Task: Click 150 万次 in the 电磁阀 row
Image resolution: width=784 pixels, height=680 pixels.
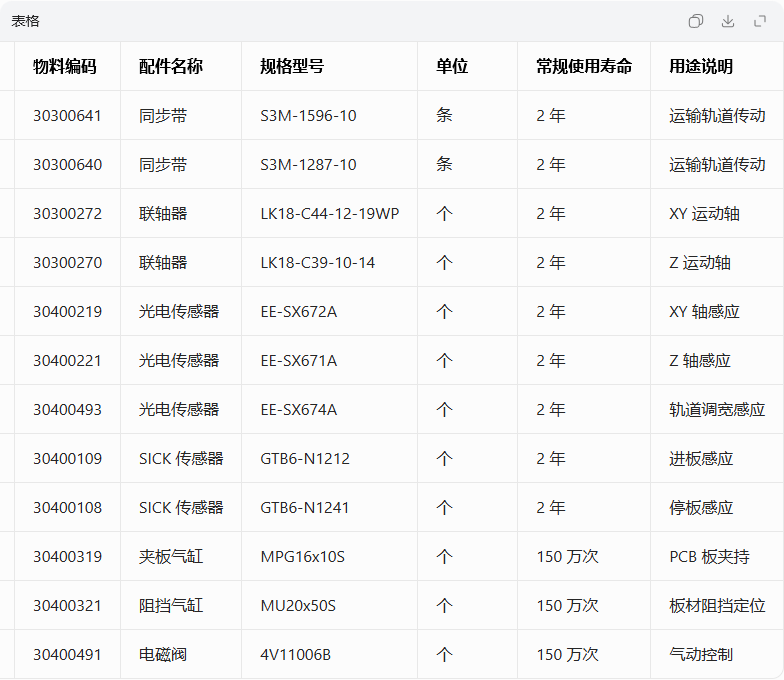Action: tap(568, 654)
